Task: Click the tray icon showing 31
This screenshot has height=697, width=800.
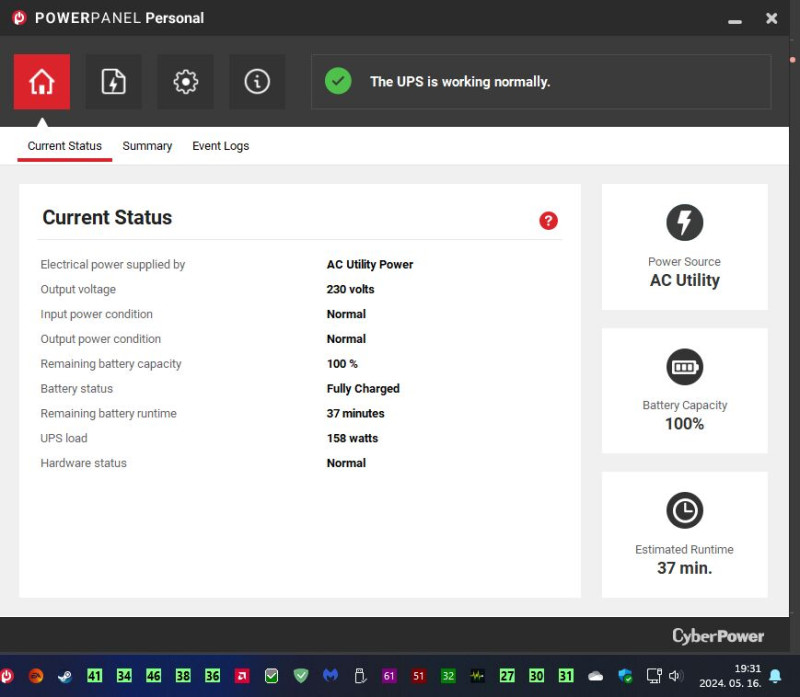Action: 566,676
